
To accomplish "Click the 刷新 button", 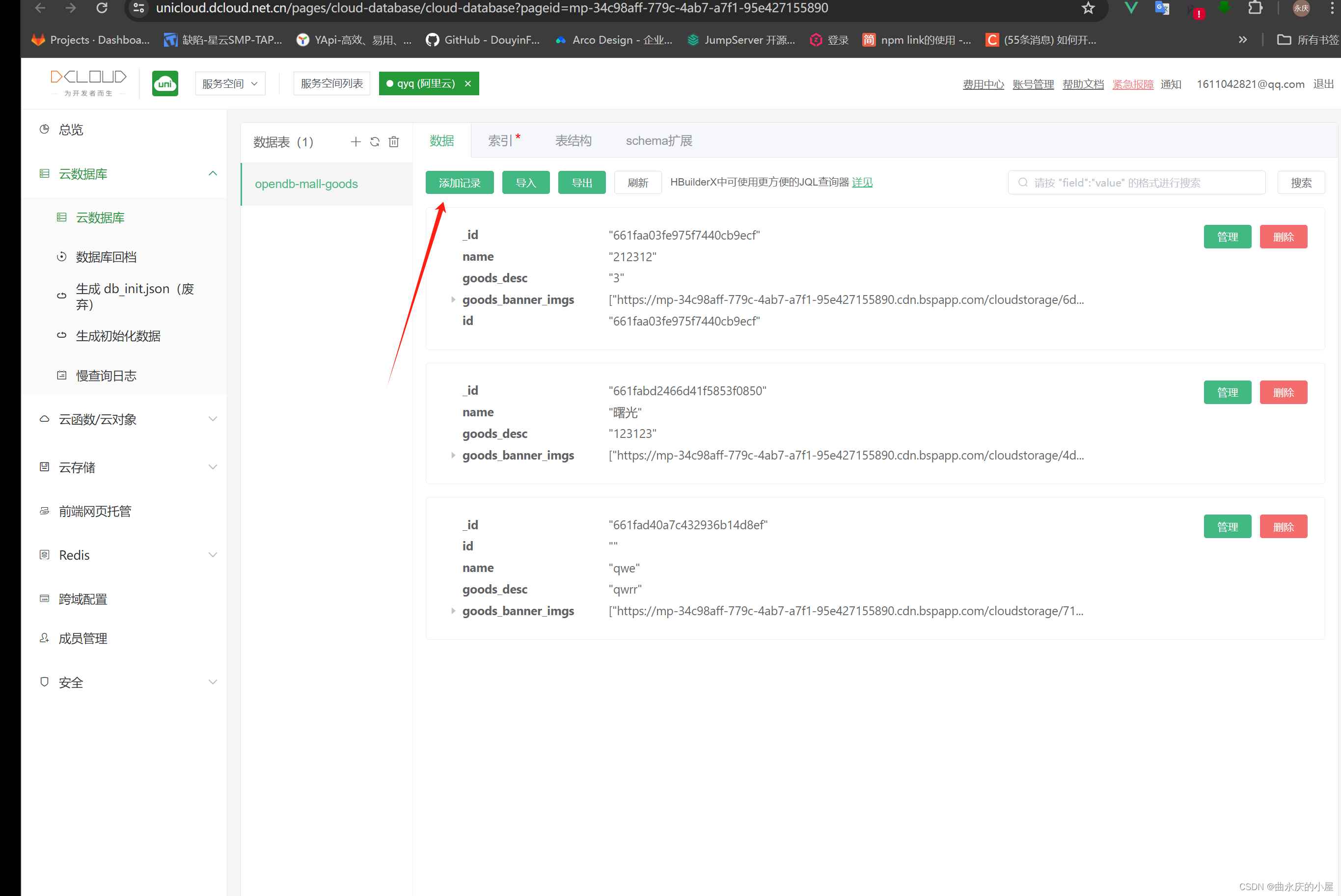I will [638, 183].
